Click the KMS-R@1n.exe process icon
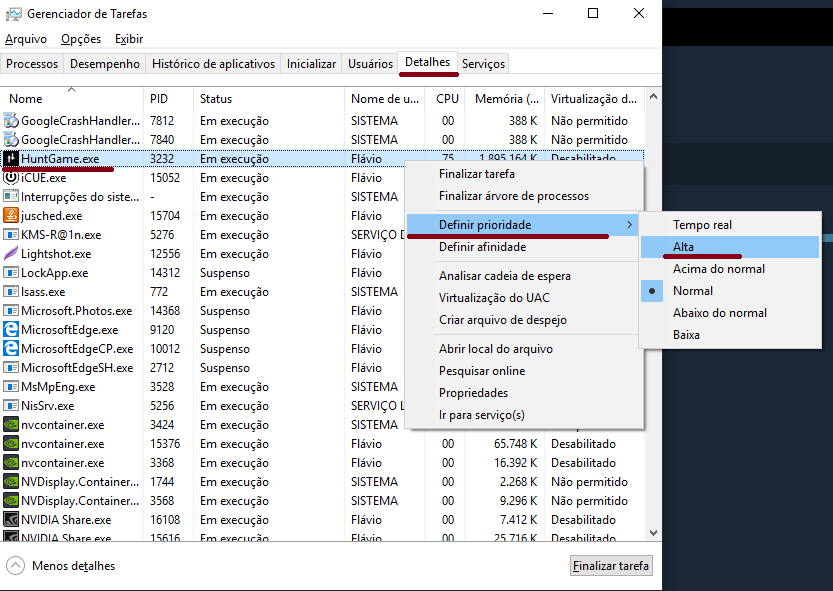The height and width of the screenshot is (591, 833). [x=11, y=234]
